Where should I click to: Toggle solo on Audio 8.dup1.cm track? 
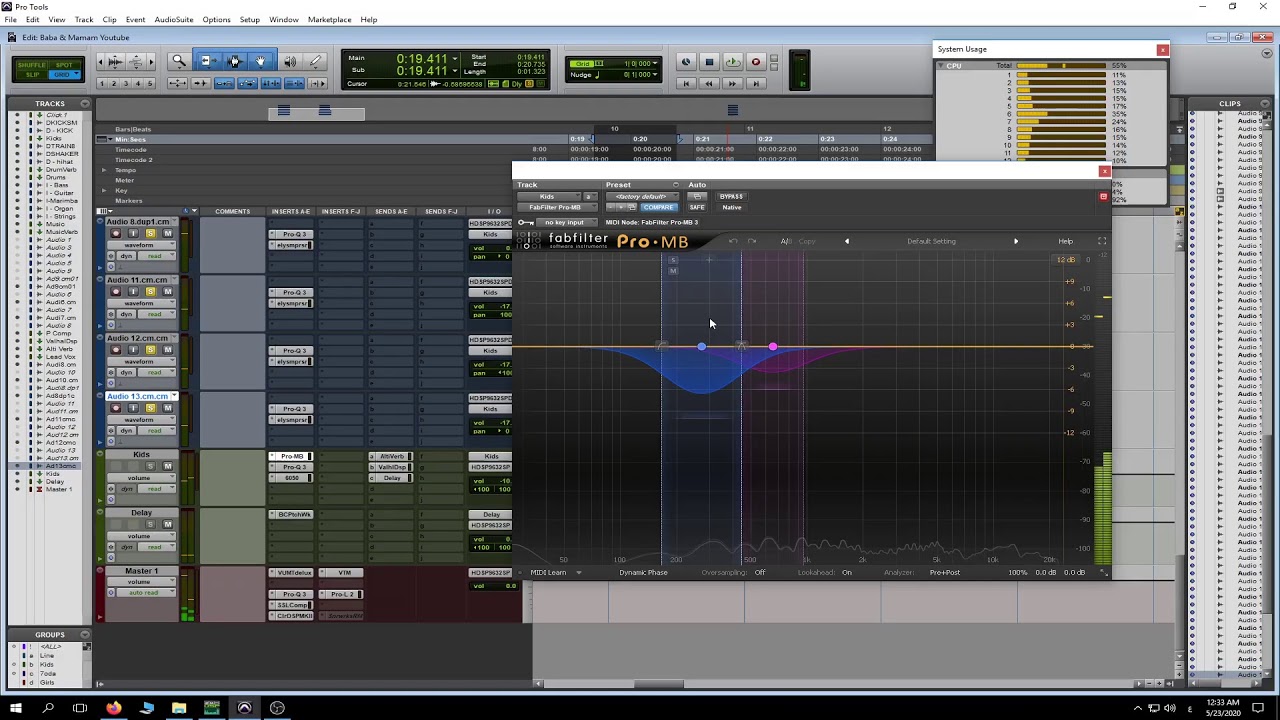[x=150, y=234]
